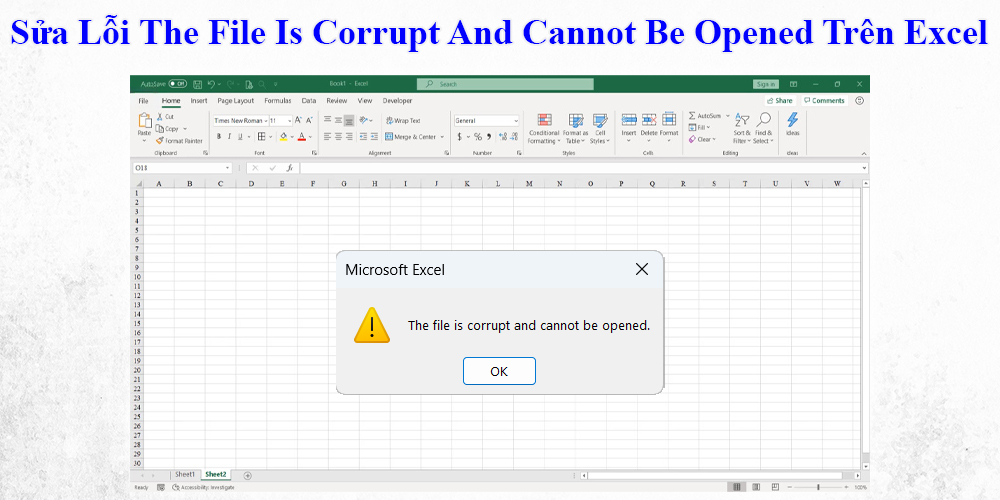Click the Find & Select magnifier icon
Screen dimensions: 1000x500
[763, 120]
